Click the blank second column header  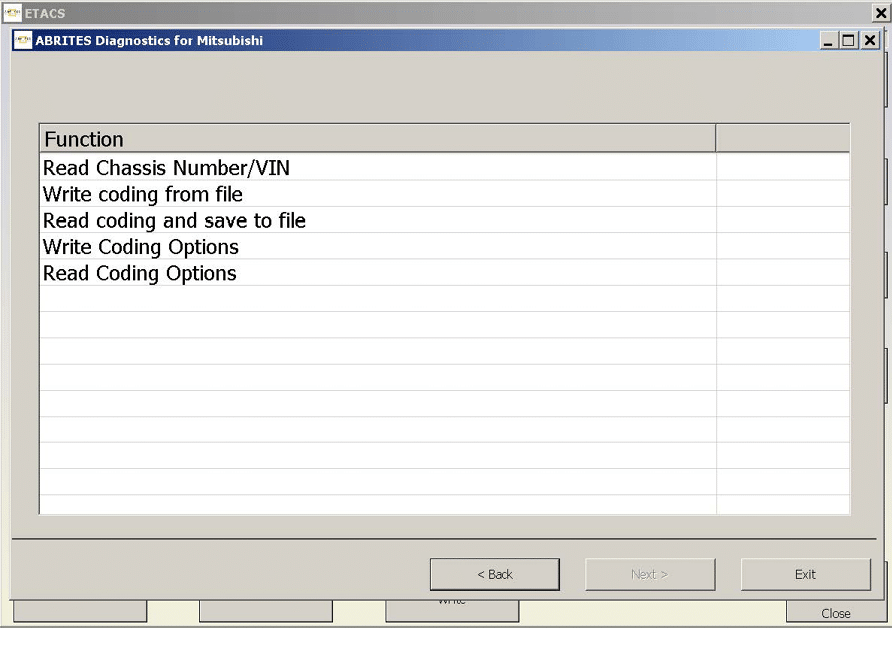pyautogui.click(x=782, y=139)
